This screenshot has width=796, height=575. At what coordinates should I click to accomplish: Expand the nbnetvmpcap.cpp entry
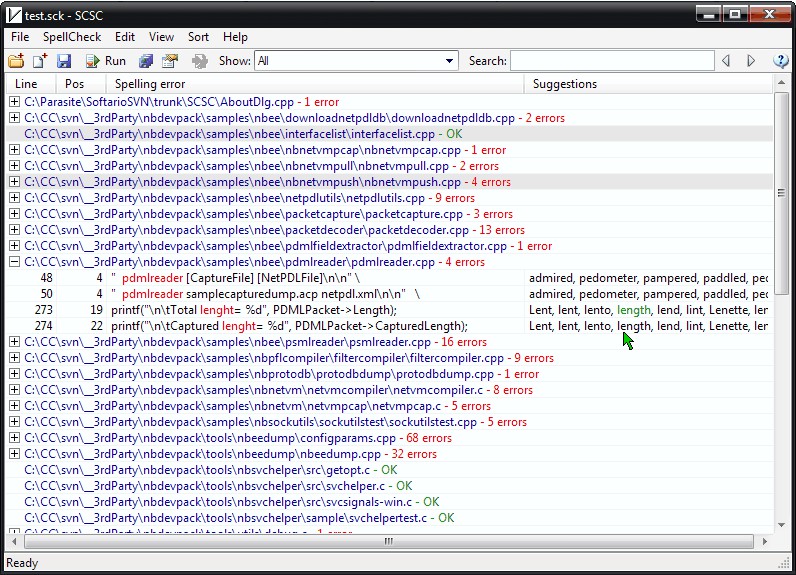click(x=15, y=150)
